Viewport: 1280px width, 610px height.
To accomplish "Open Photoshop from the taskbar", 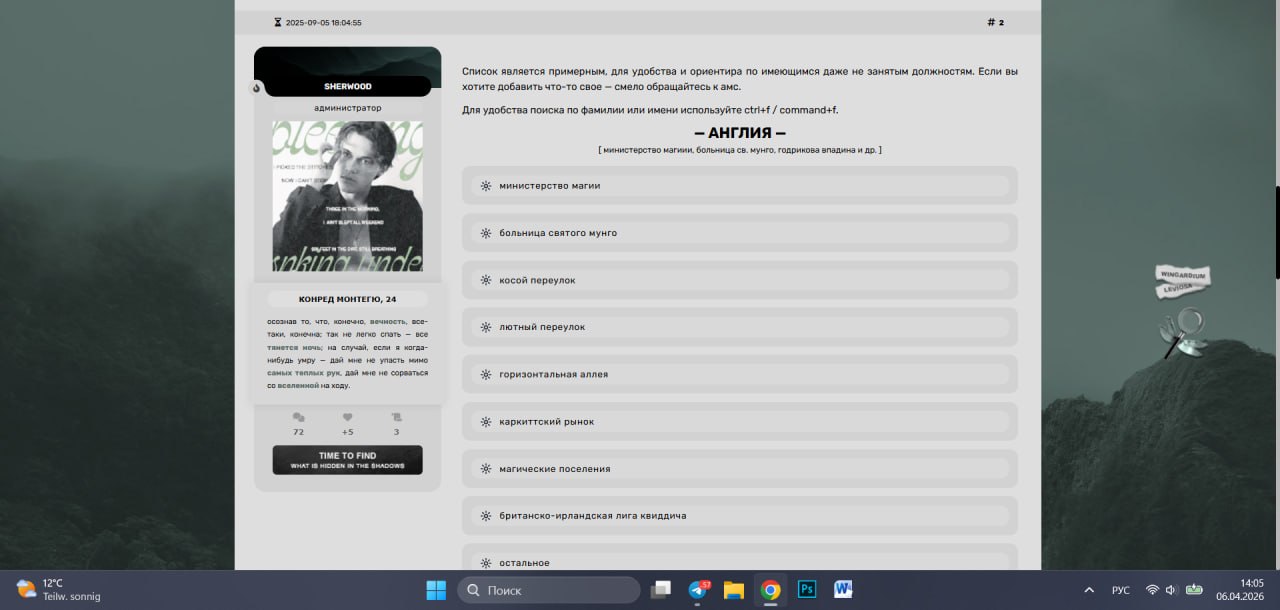I will click(806, 590).
